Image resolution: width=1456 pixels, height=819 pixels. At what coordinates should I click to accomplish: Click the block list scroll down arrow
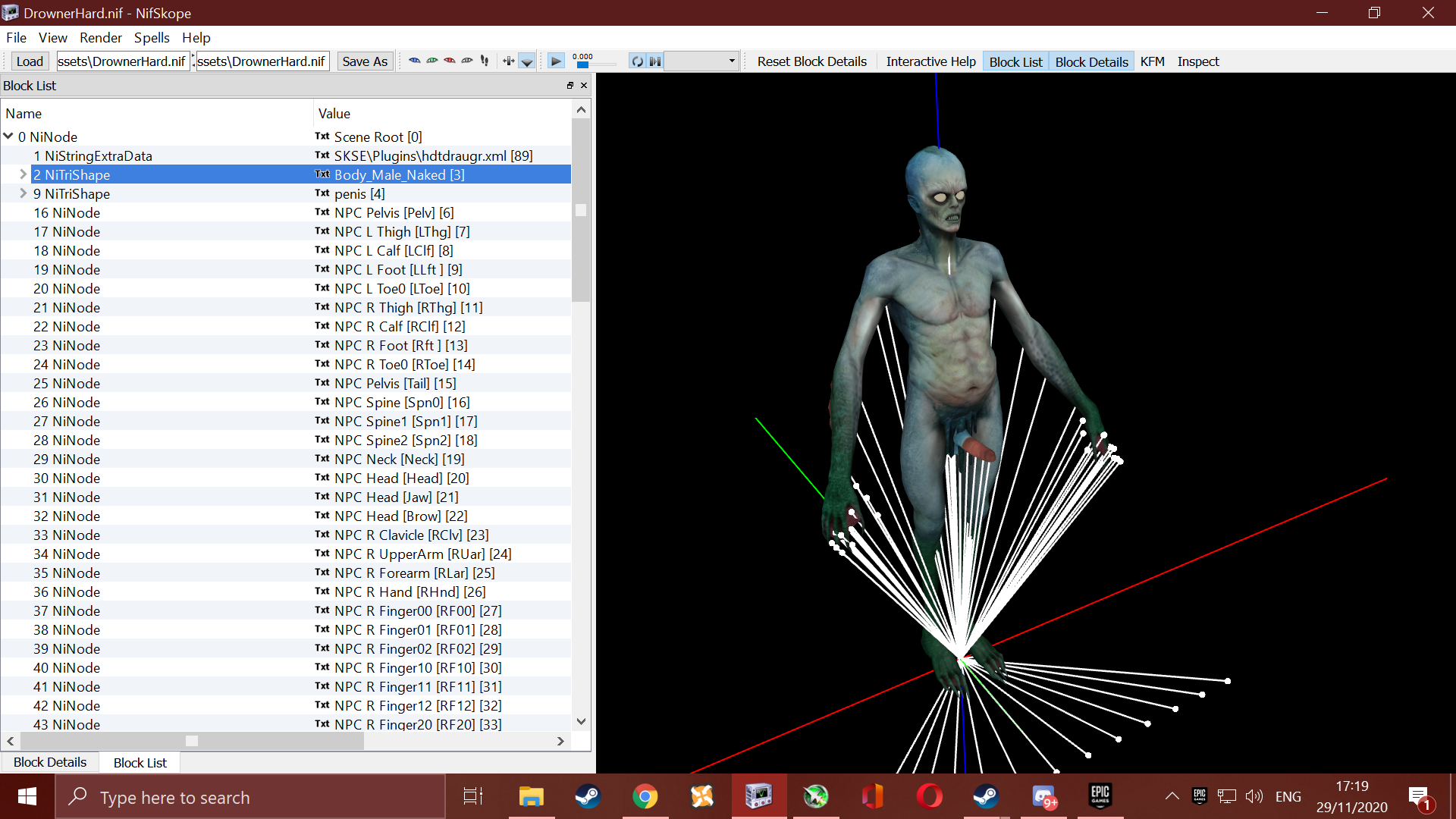581,721
